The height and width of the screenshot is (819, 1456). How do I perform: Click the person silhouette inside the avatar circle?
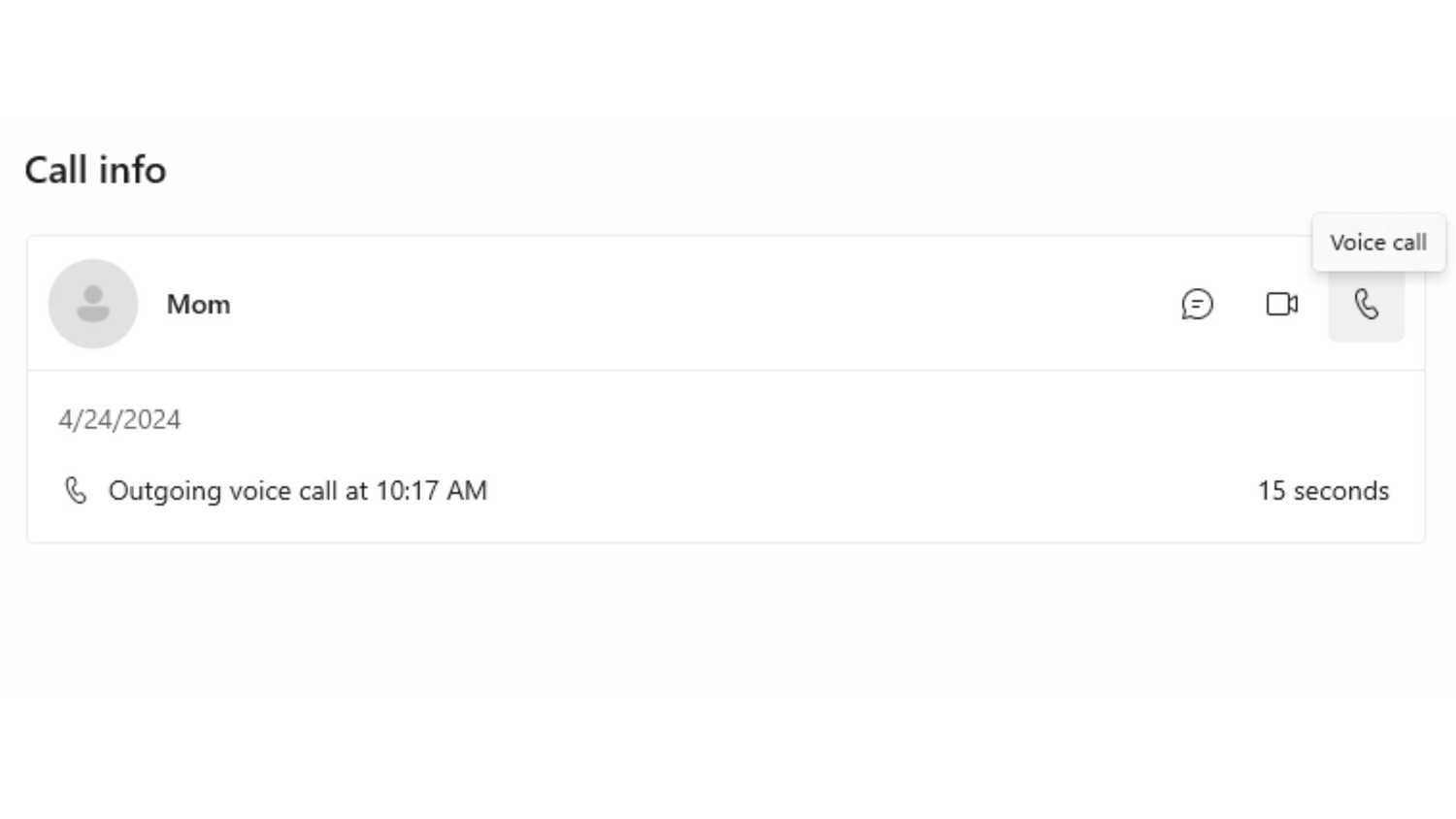(x=93, y=304)
